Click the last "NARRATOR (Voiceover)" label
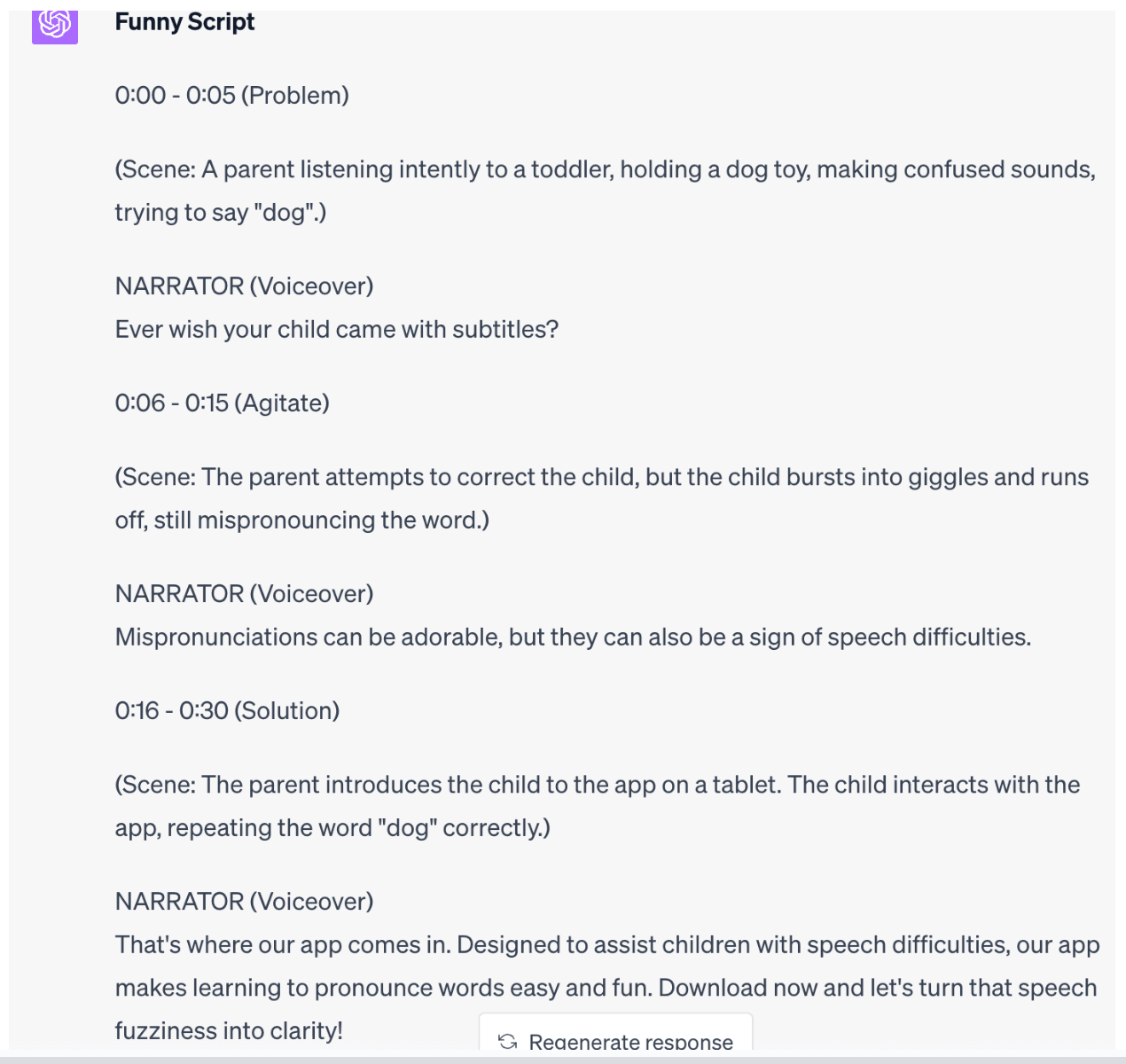The width and height of the screenshot is (1126, 1064). (x=244, y=902)
